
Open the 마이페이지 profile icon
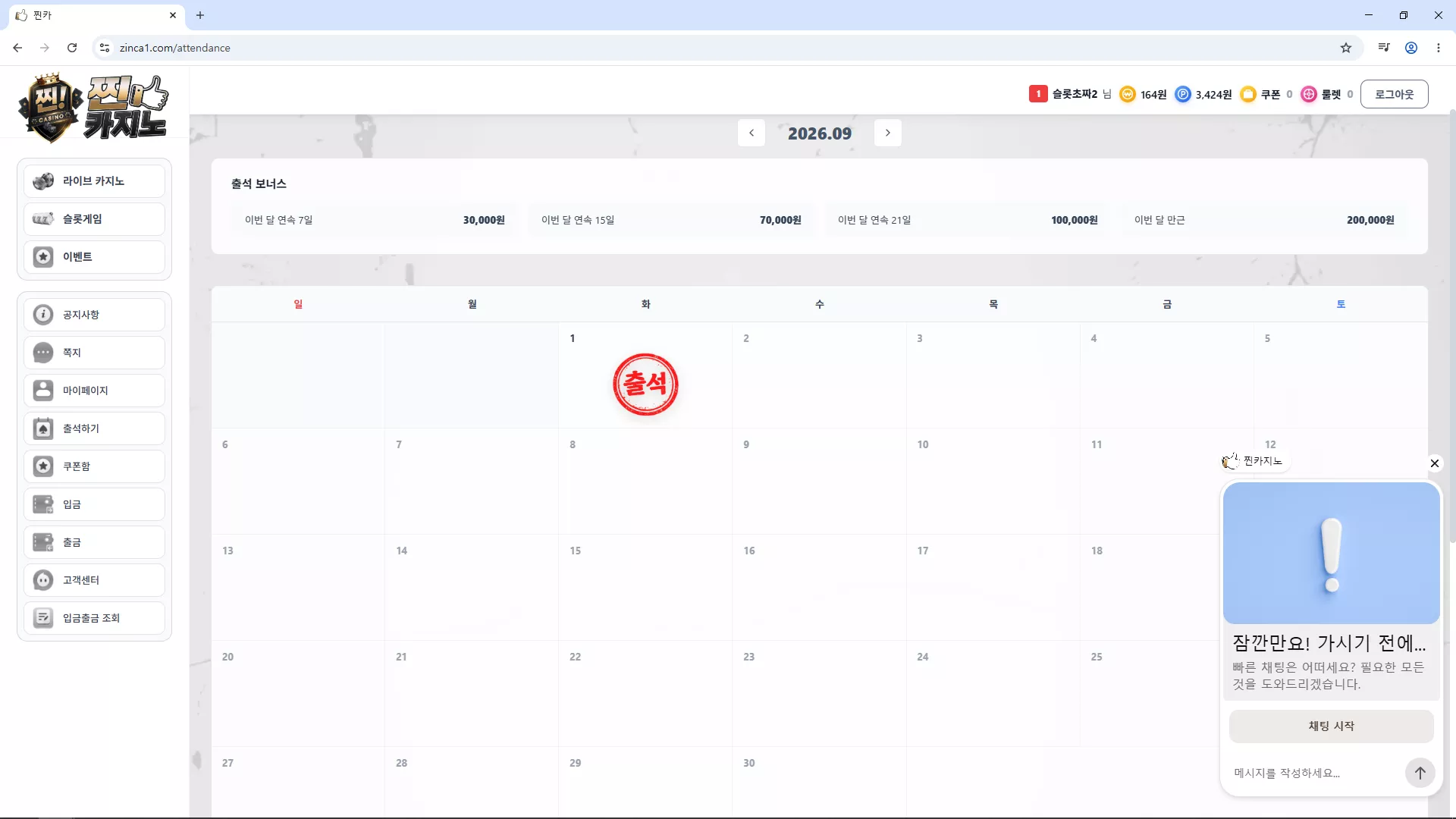coord(43,391)
